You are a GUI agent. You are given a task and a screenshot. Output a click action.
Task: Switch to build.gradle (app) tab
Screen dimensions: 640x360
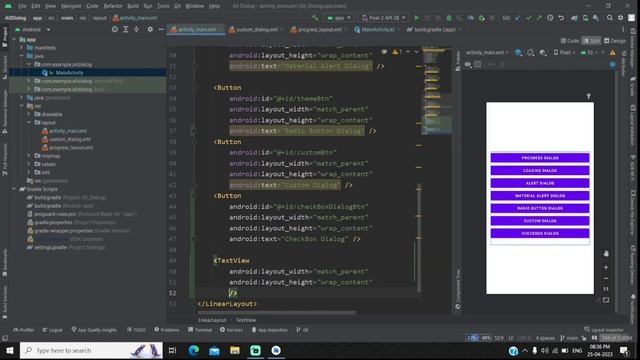point(433,29)
